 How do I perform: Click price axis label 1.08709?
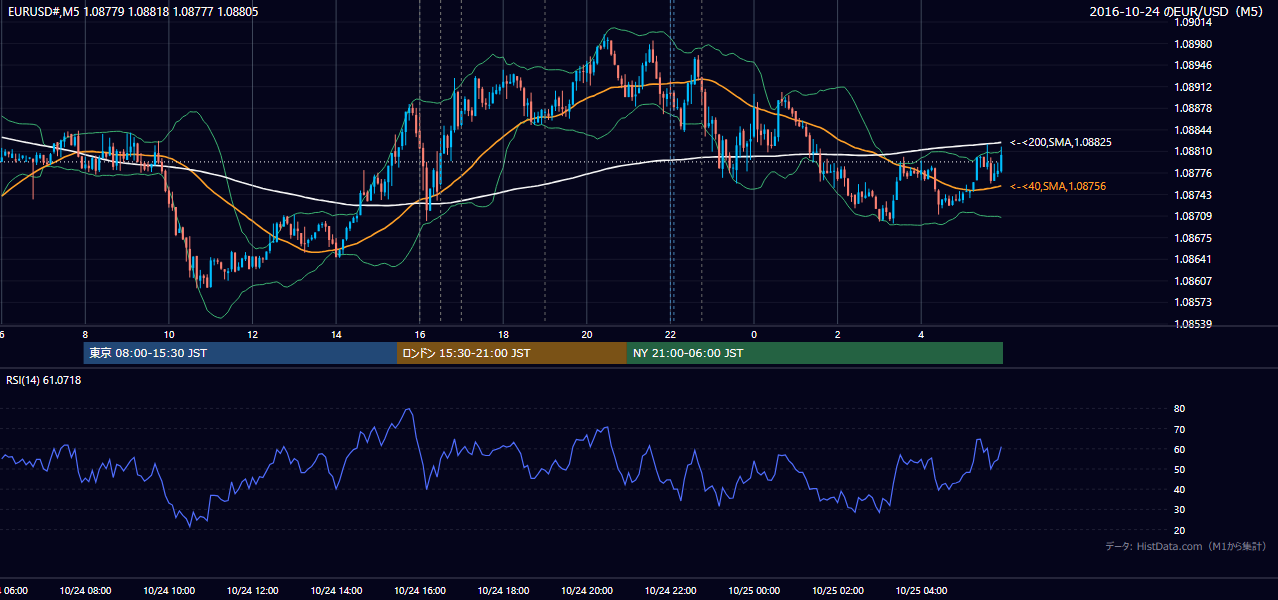(1193, 216)
